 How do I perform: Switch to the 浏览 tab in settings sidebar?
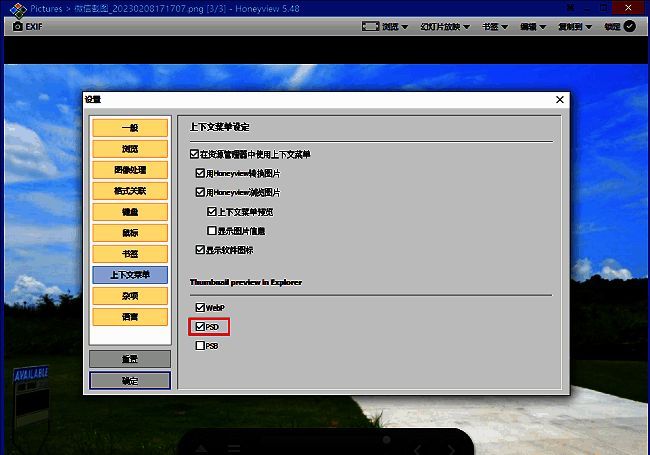(130, 149)
